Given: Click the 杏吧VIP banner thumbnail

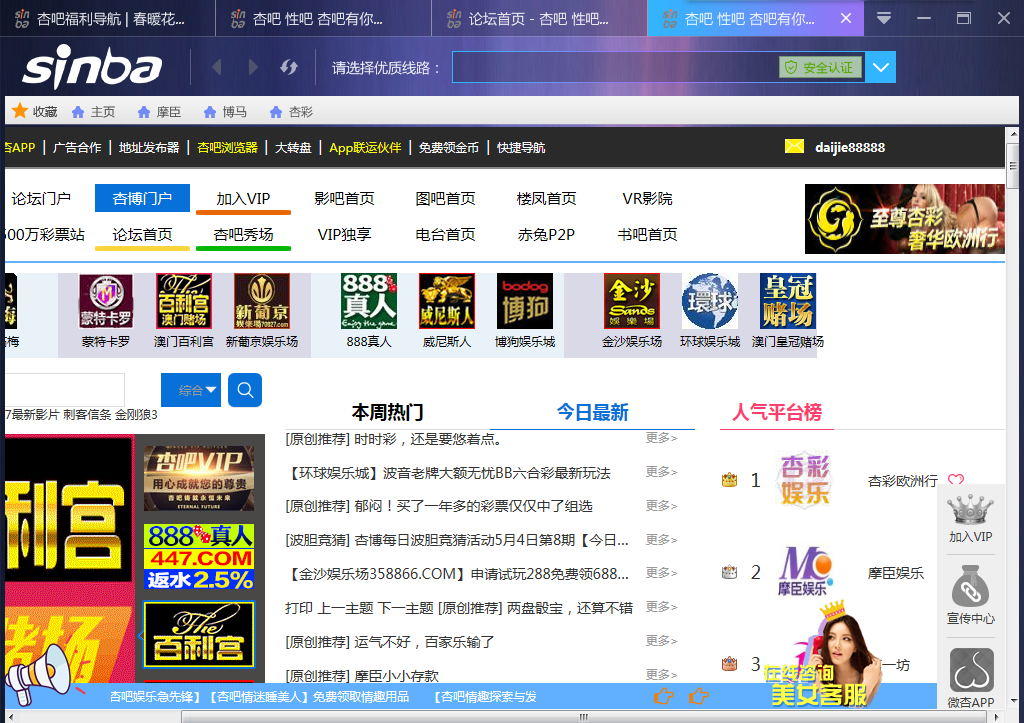Looking at the screenshot, I should [x=199, y=478].
